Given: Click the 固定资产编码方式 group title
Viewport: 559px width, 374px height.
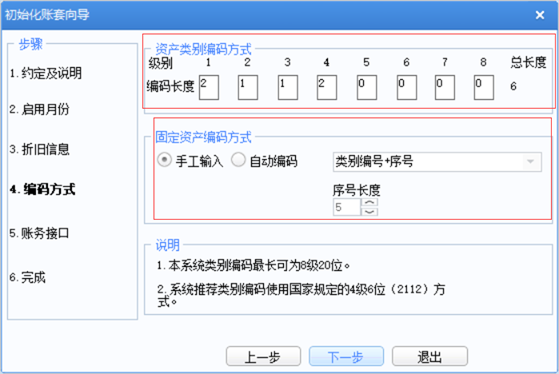Looking at the screenshot, I should [203, 137].
